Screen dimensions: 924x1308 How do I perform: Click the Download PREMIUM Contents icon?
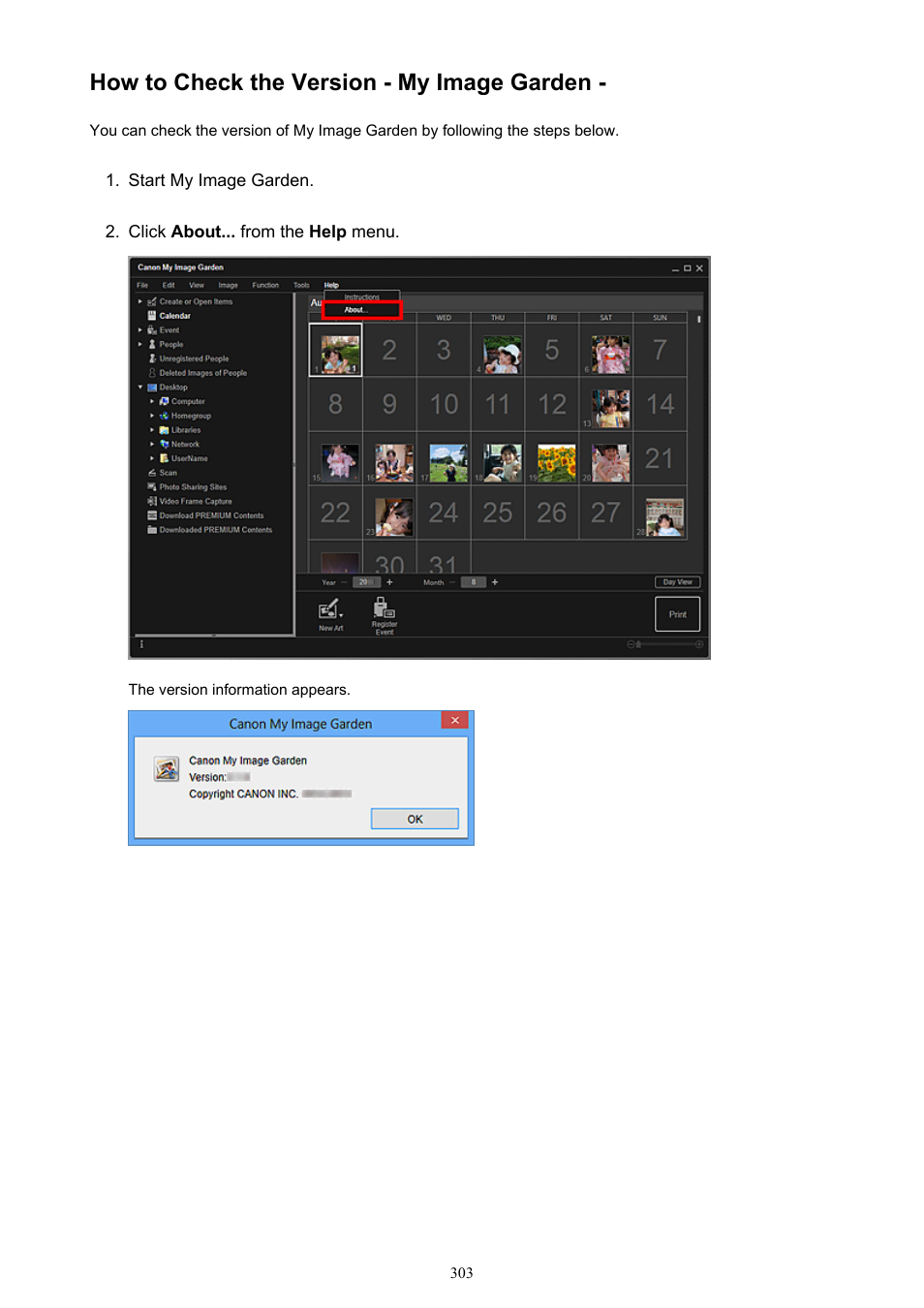(152, 515)
